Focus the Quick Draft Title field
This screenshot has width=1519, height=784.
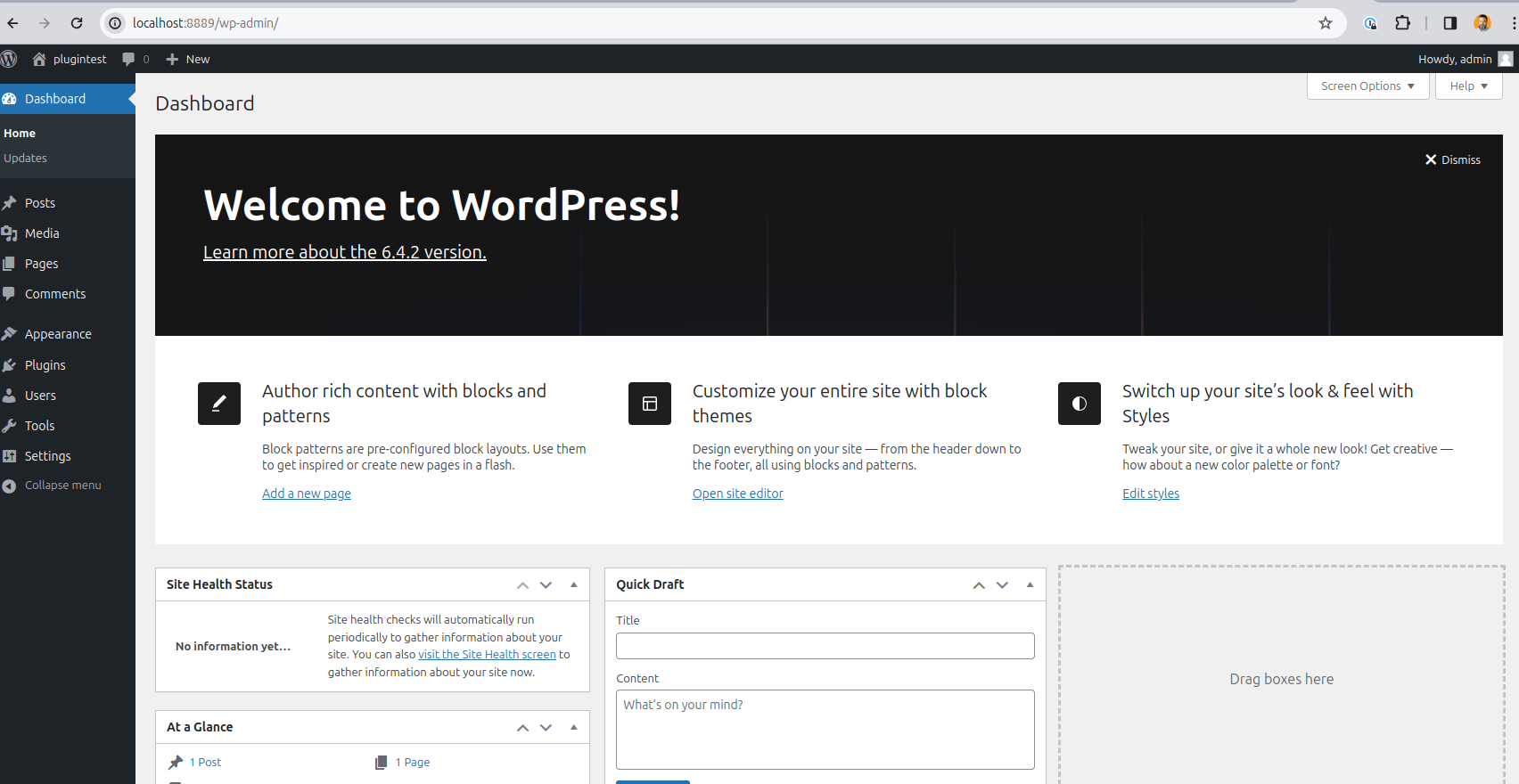coord(825,646)
